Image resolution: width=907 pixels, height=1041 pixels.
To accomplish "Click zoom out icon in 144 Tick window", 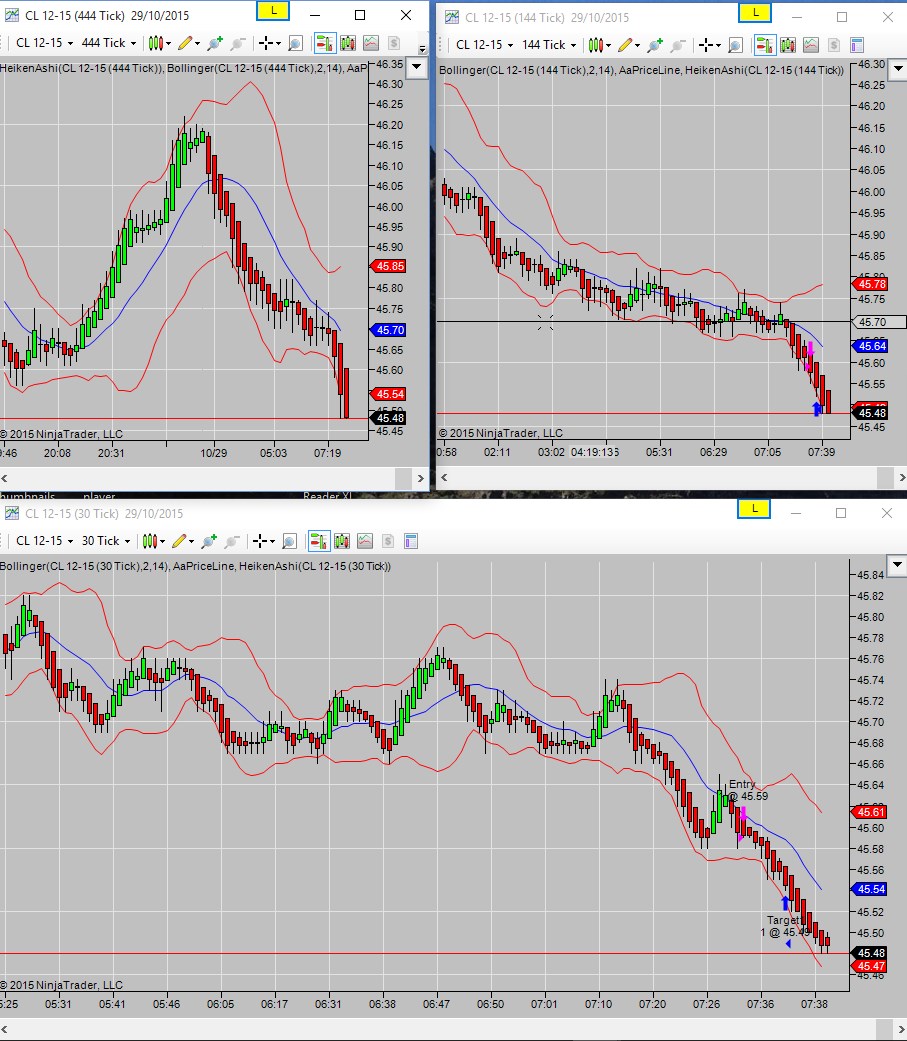I will tap(677, 45).
